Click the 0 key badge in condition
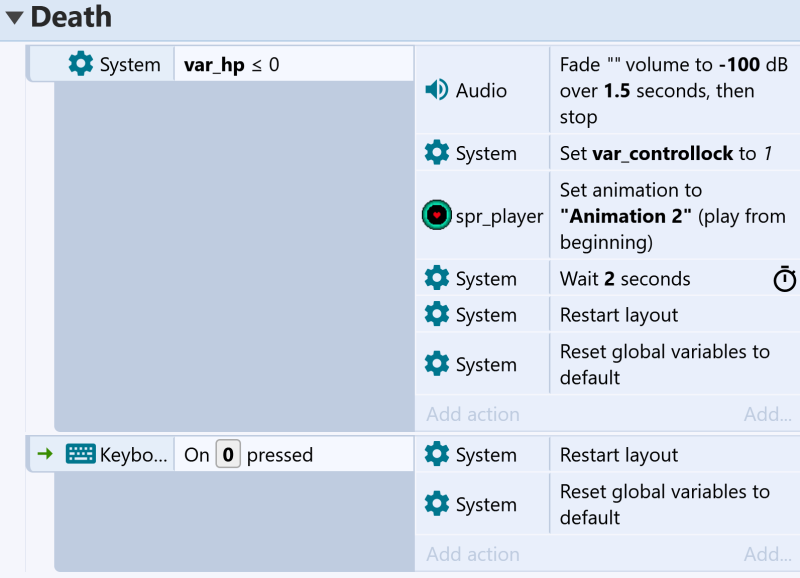Image resolution: width=800 pixels, height=578 pixels. pyautogui.click(x=228, y=454)
